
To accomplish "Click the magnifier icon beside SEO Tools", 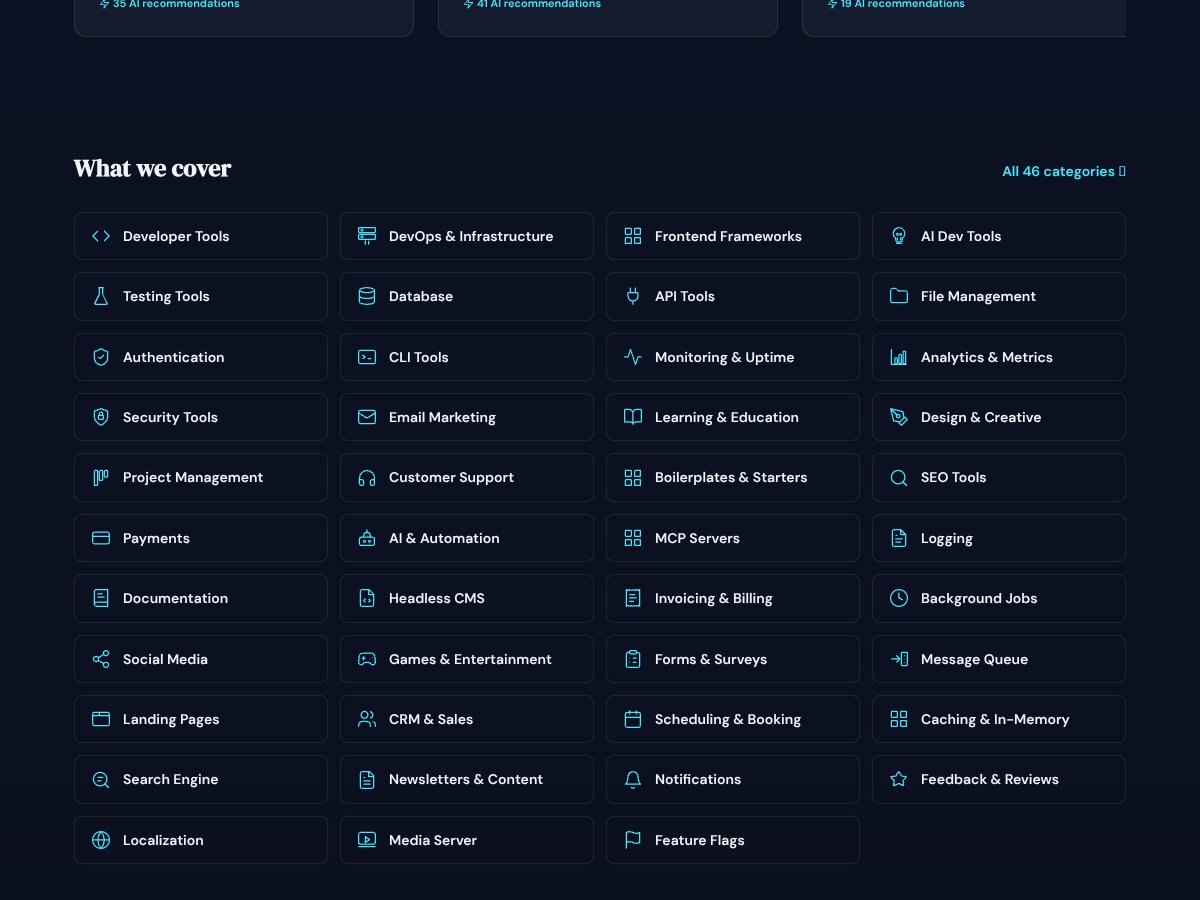I will point(899,477).
